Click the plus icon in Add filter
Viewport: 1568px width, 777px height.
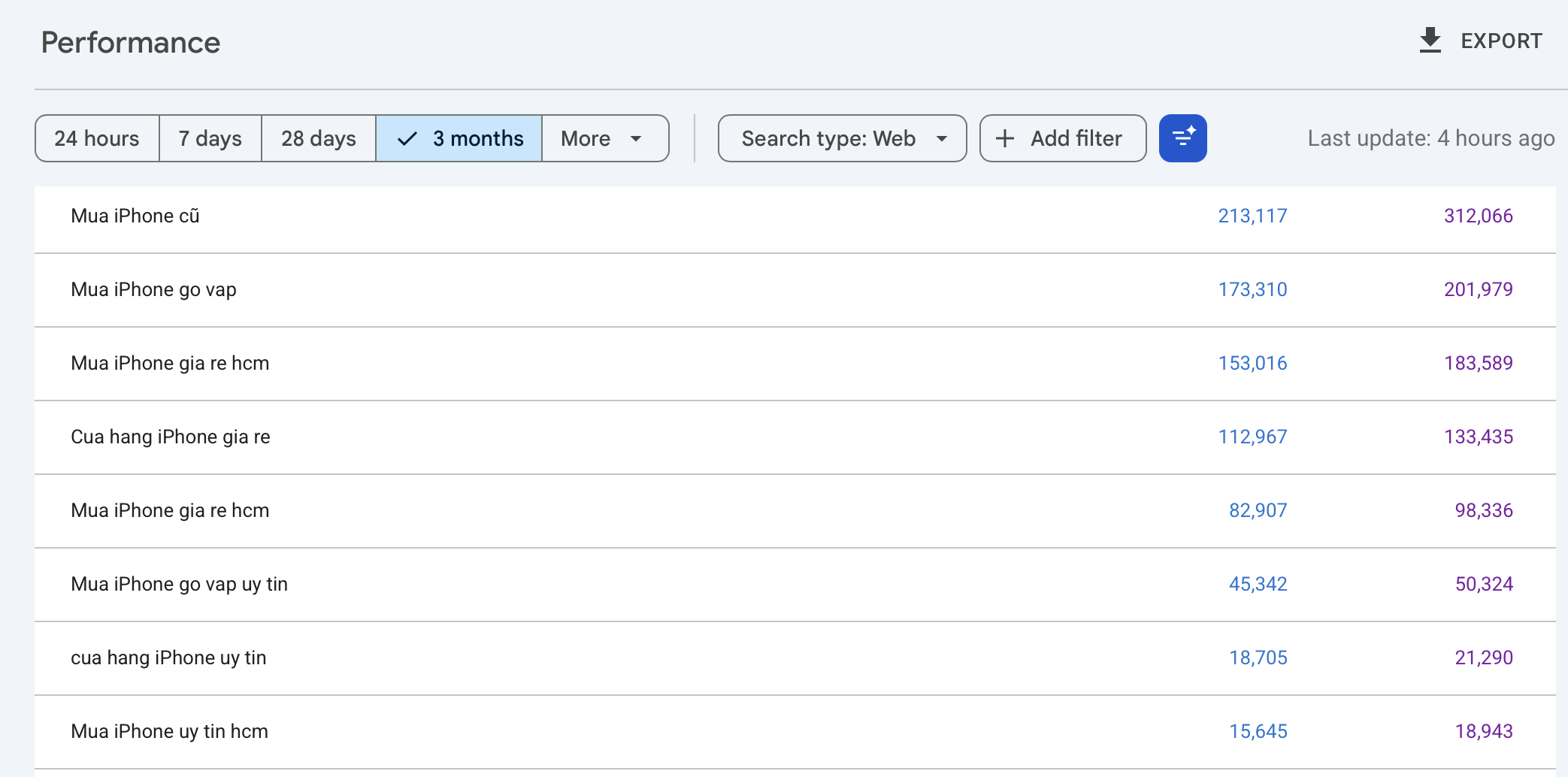[x=1004, y=138]
